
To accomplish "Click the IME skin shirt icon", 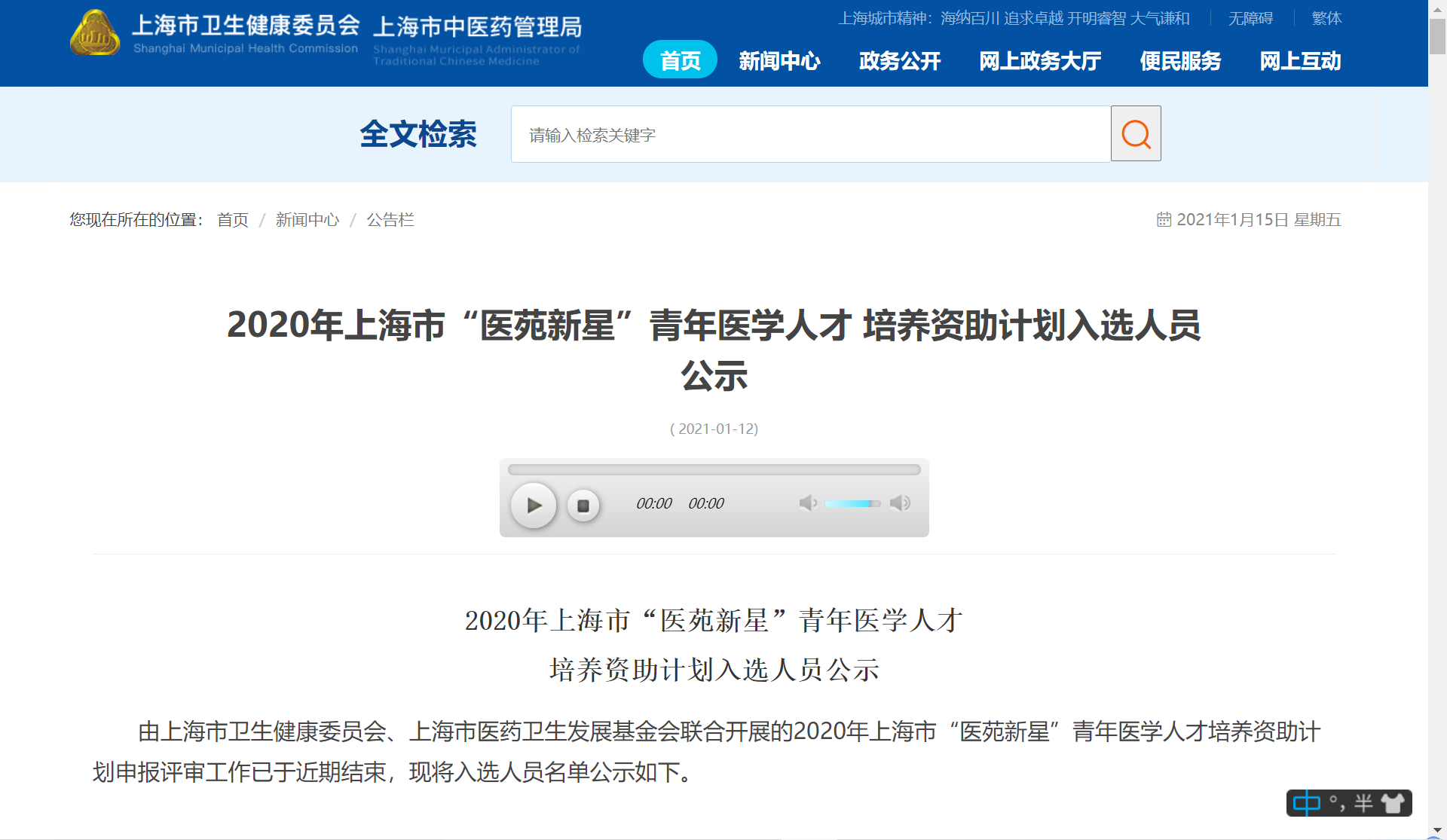I will pyautogui.click(x=1393, y=803).
